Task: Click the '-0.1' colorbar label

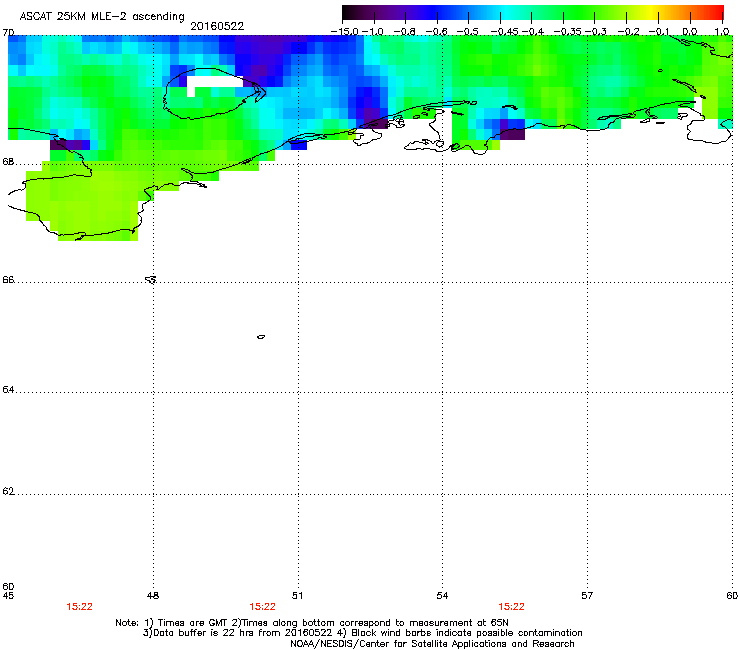Action: (x=659, y=32)
